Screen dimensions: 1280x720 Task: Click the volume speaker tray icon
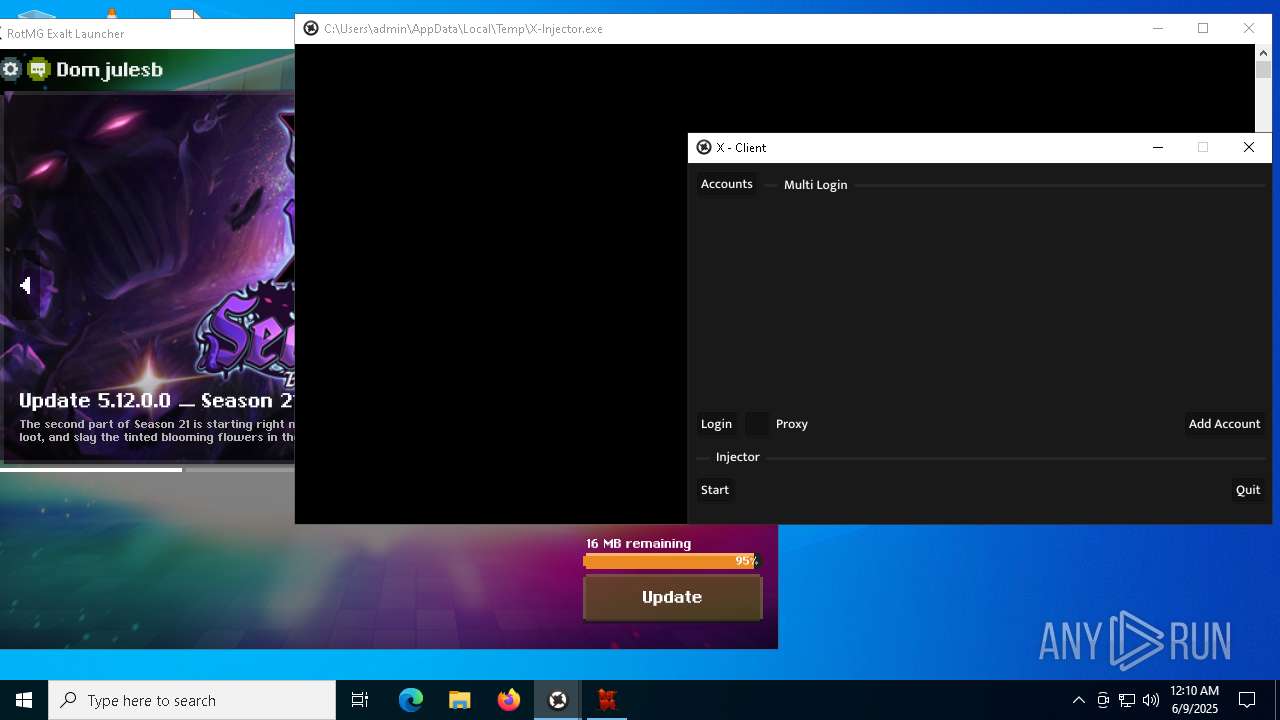1151,700
